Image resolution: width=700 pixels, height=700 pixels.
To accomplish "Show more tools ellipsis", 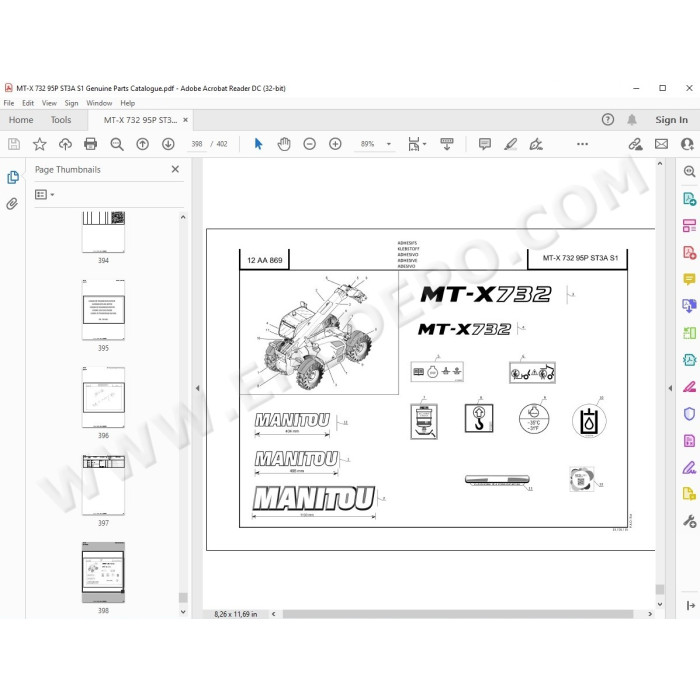I will [582, 144].
